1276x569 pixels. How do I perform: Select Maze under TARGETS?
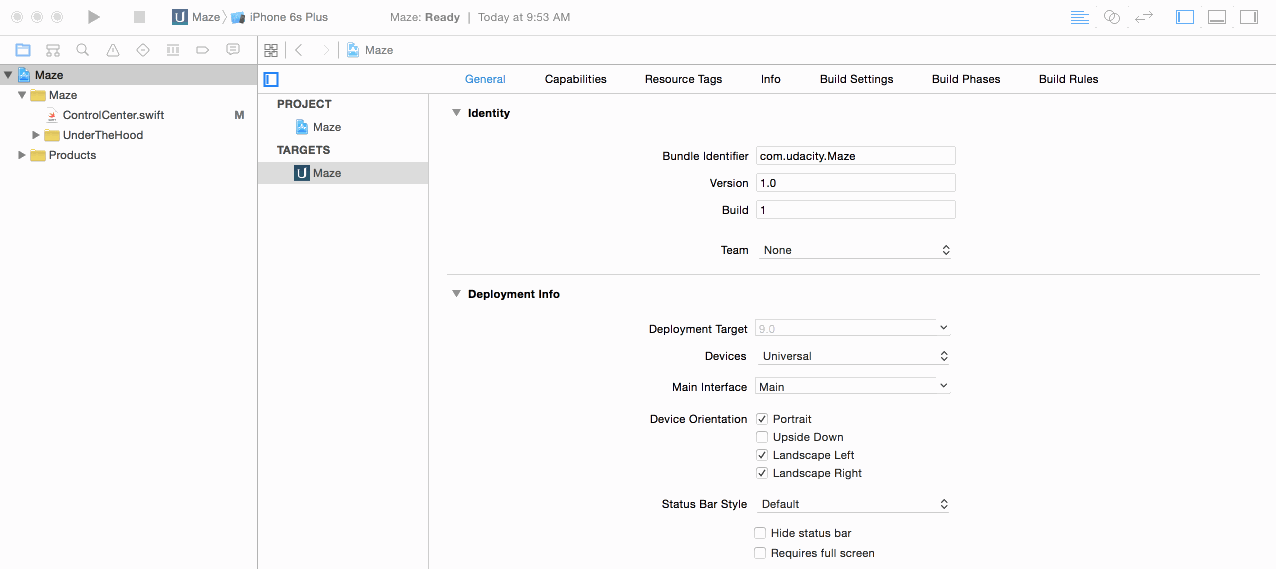[342, 173]
